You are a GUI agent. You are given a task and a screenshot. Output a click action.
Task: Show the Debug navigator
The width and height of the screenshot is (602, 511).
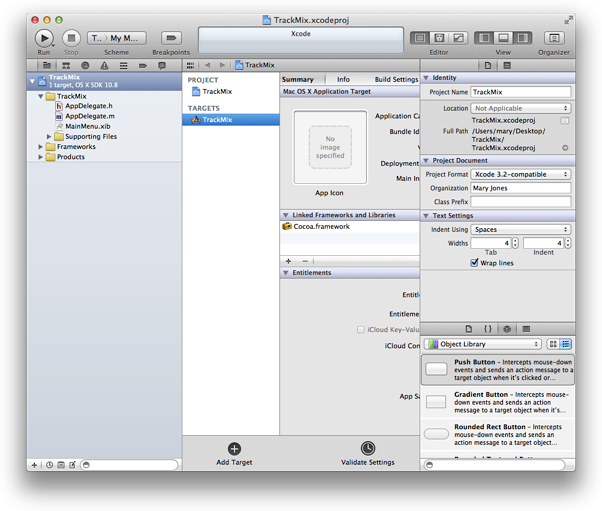[x=124, y=66]
